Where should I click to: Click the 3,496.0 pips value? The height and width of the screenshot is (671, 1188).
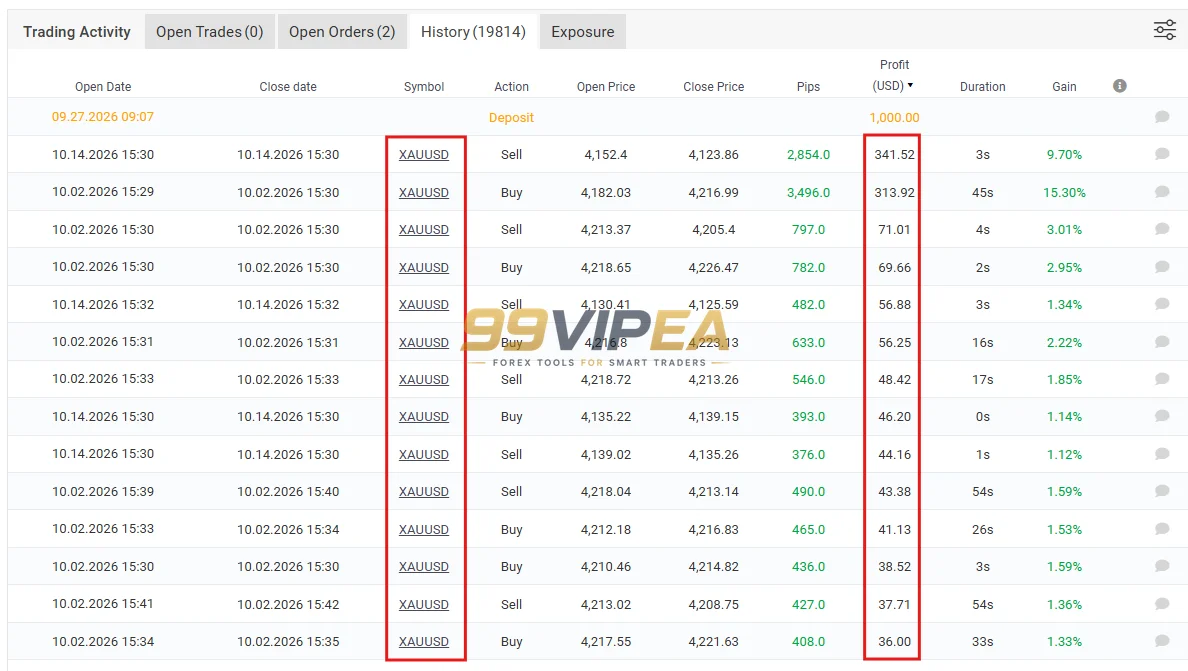click(808, 192)
